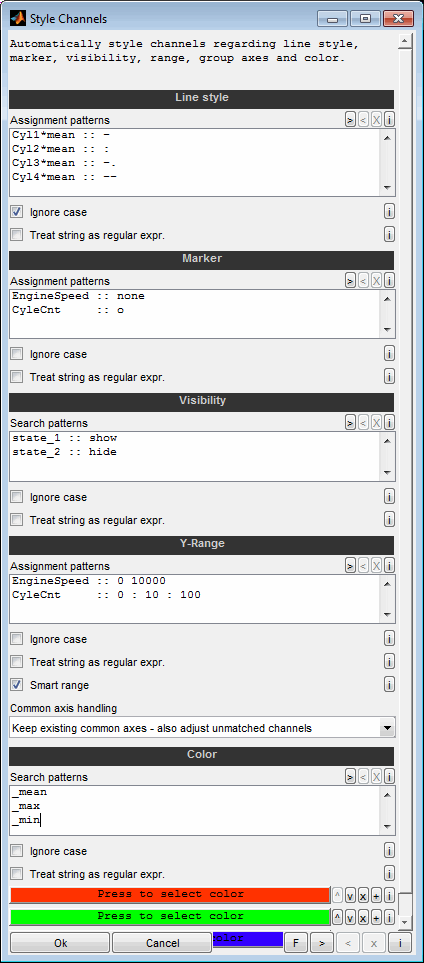Click the 'v' move-down icon on red color row

click(x=350, y=895)
